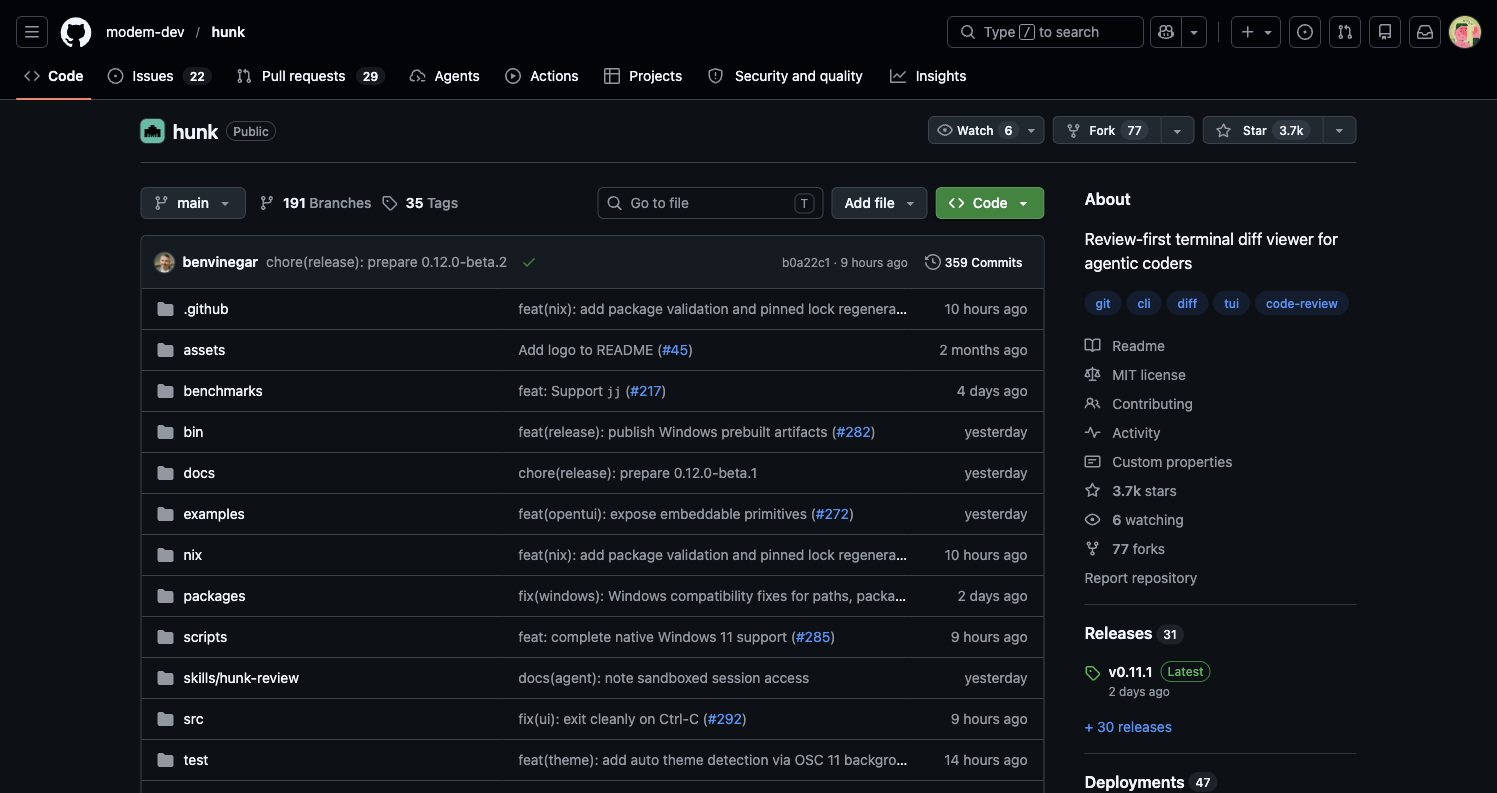
Task: Open the green Code clone dropdown
Action: point(990,203)
